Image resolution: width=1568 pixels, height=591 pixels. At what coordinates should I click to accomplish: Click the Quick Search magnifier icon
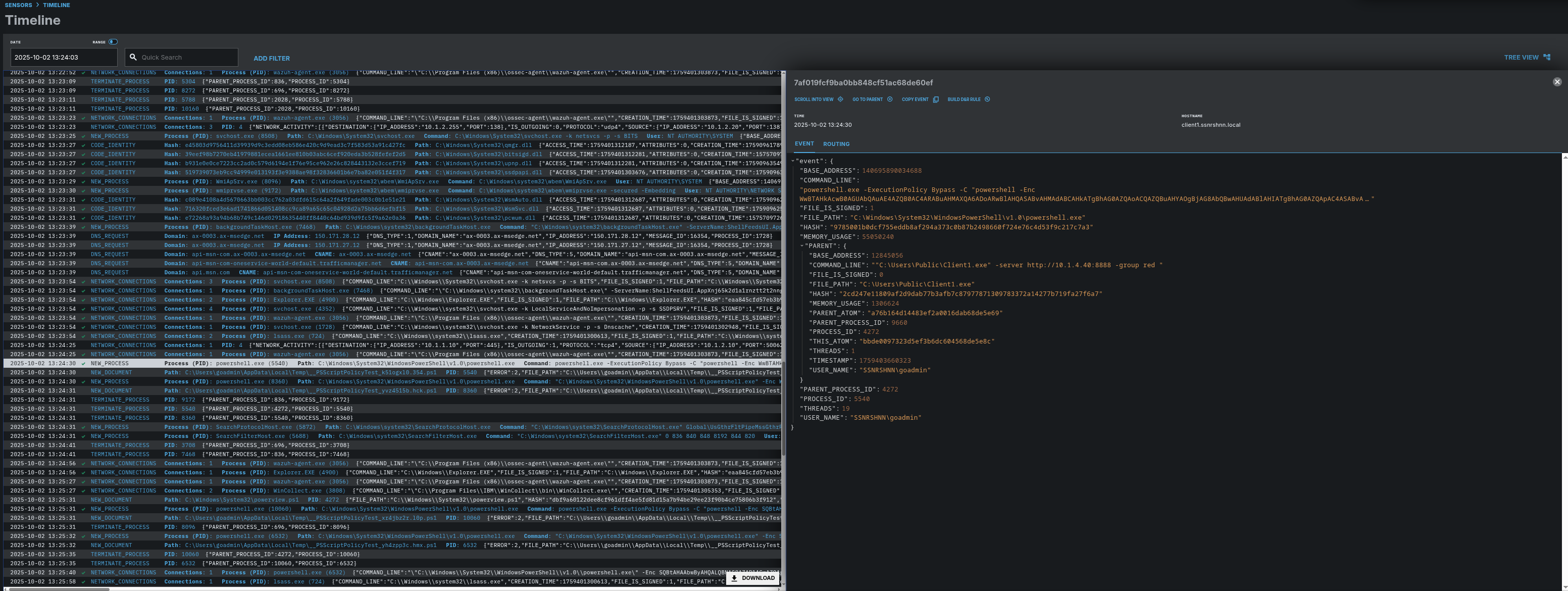133,57
